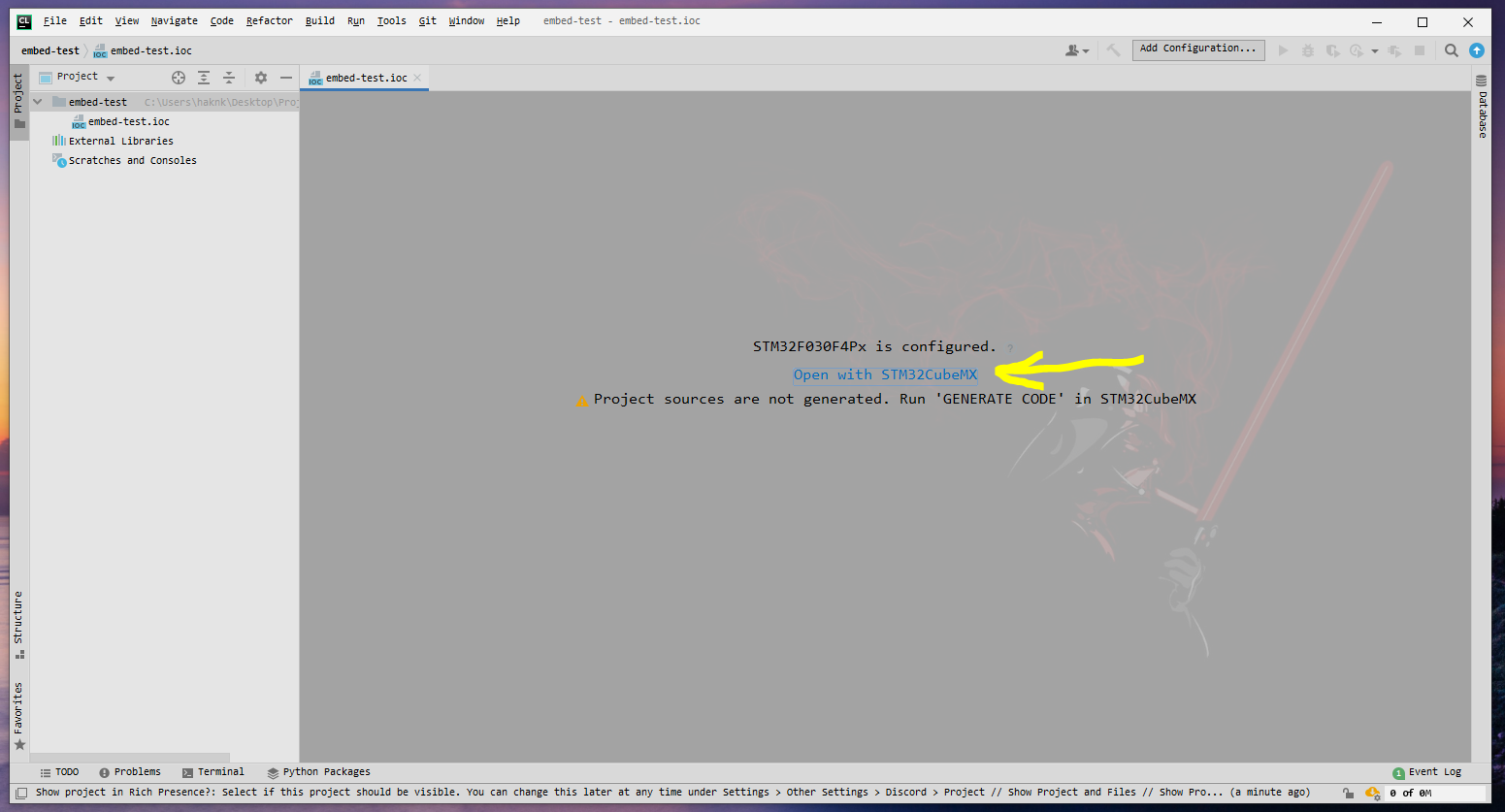Click the Profiler run icon
This screenshot has height=812, width=1505.
1357,50
